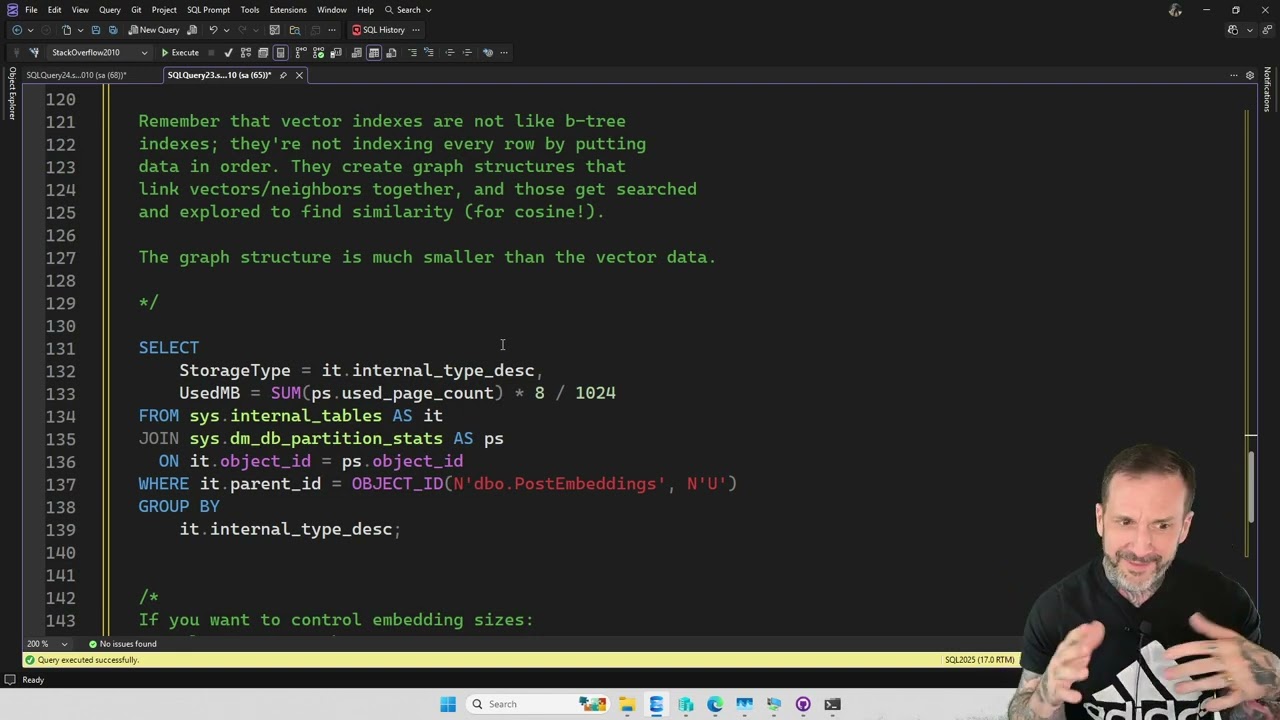The width and height of the screenshot is (1280, 720).
Task: Click the Find in Files icon
Action: point(295,29)
